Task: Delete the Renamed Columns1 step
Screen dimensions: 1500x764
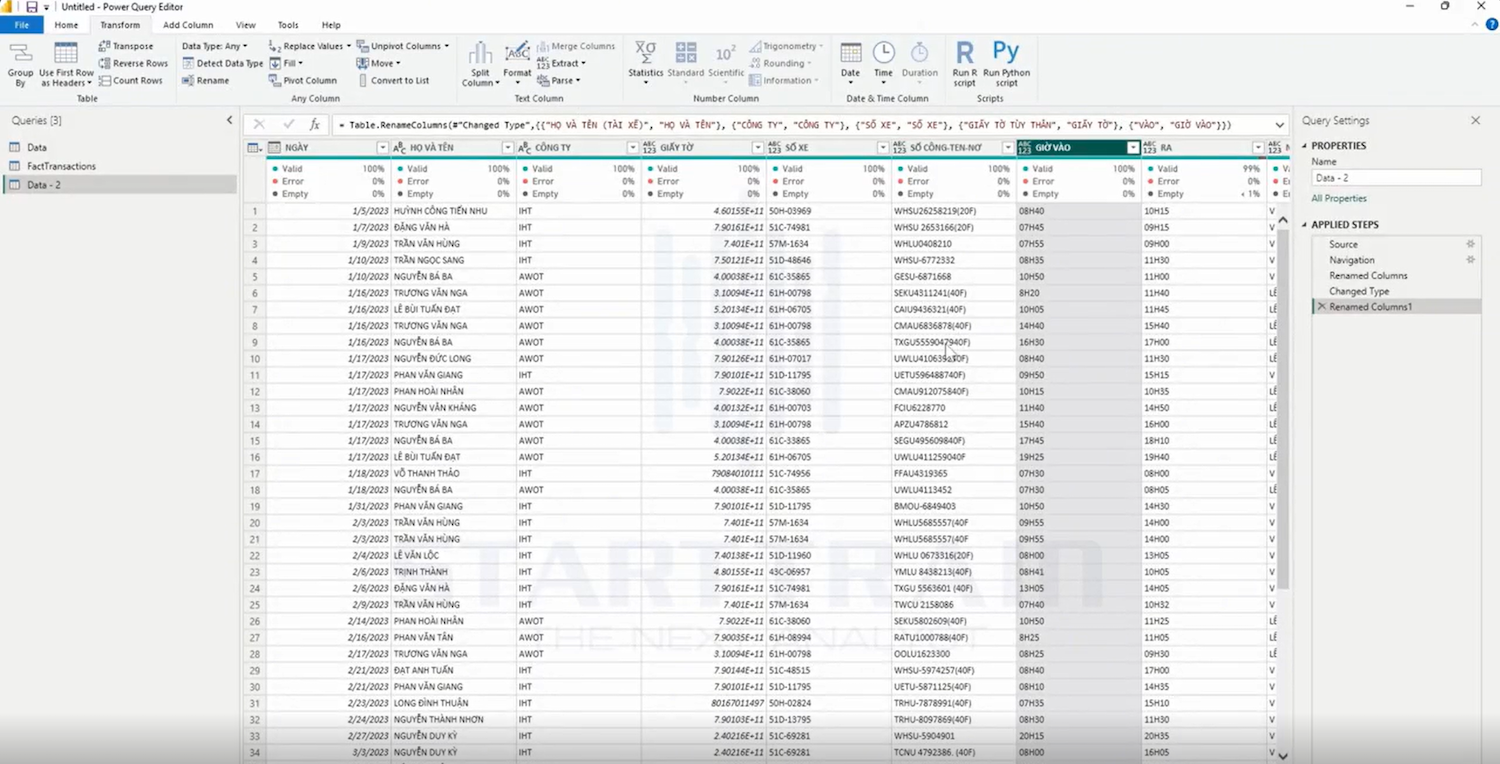Action: pos(1321,307)
